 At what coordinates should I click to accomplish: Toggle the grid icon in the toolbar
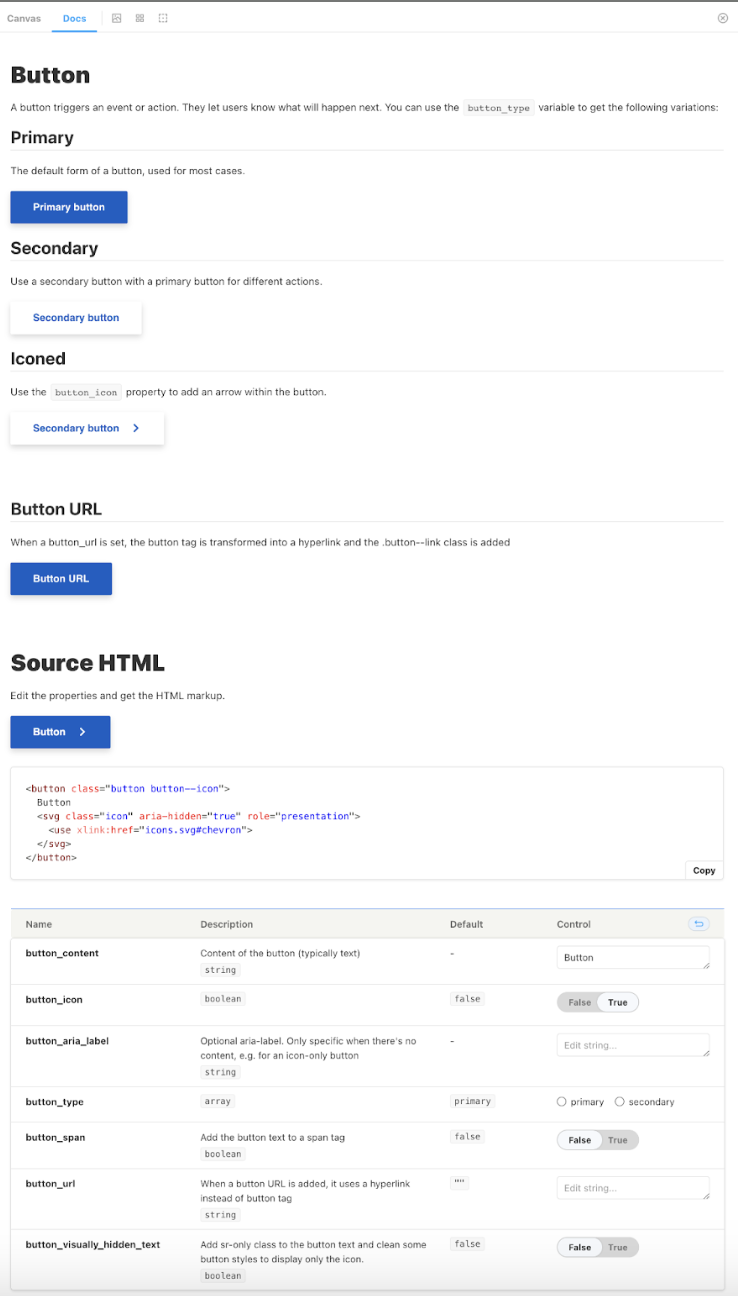140,18
